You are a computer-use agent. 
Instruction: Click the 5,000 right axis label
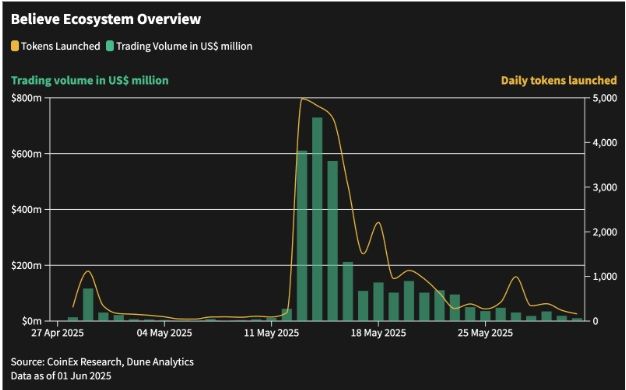point(601,98)
